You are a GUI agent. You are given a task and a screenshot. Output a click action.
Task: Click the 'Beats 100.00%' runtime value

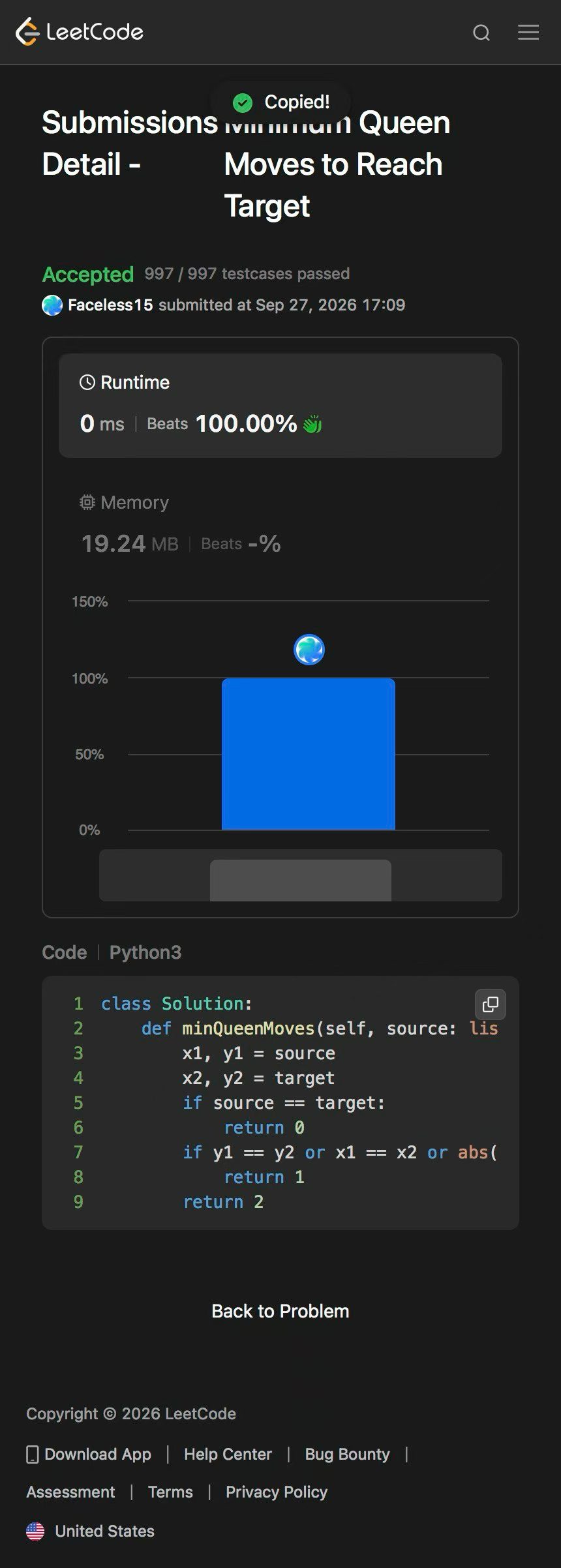(x=222, y=424)
